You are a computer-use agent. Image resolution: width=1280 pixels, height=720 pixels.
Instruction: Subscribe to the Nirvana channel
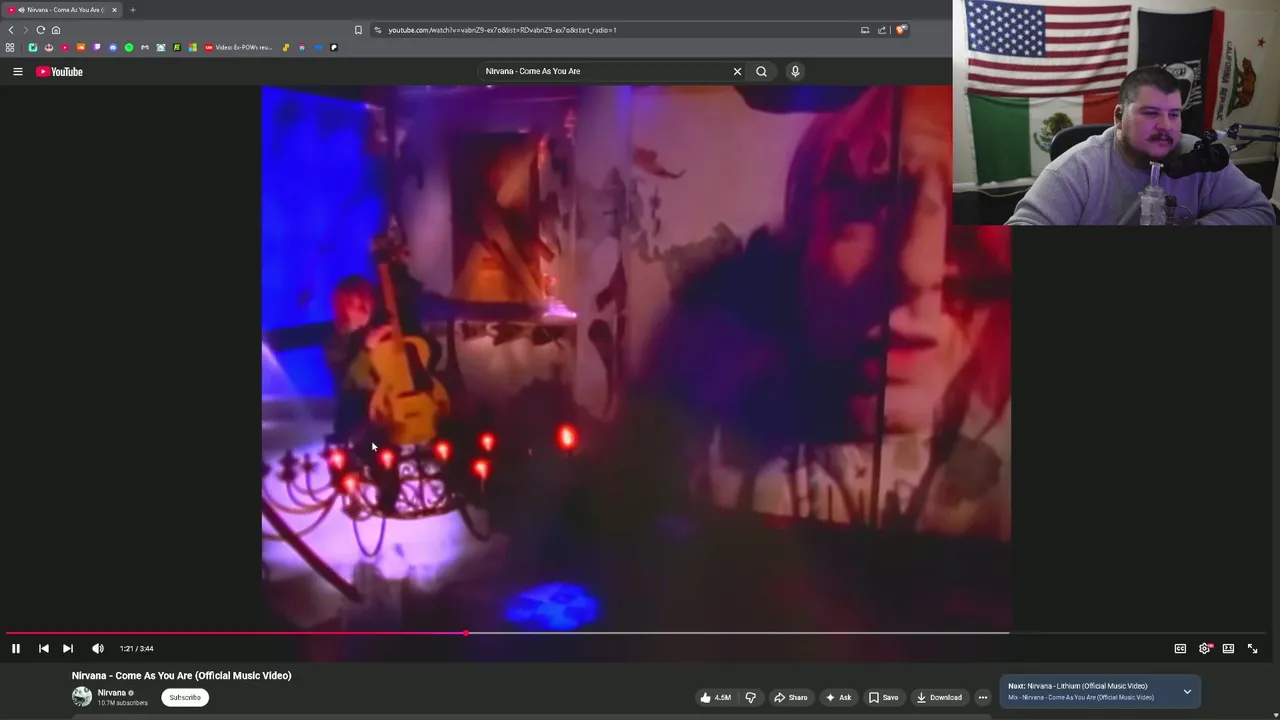point(185,697)
